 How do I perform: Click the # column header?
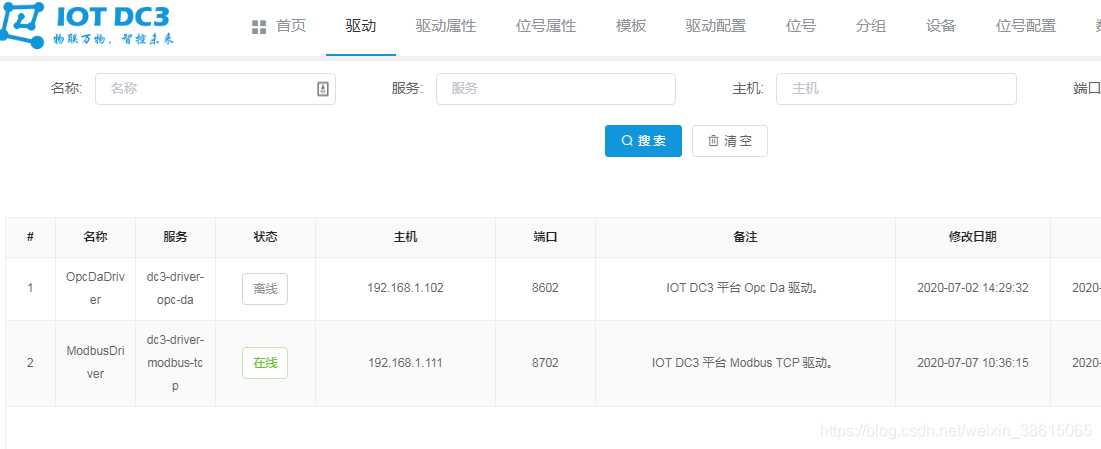tap(30, 237)
